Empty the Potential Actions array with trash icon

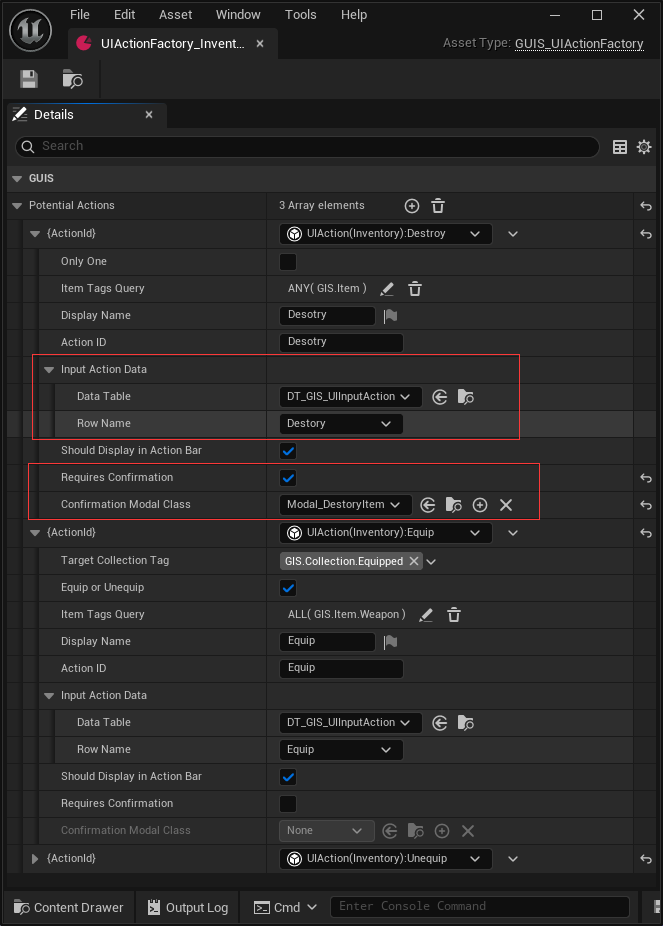point(437,206)
